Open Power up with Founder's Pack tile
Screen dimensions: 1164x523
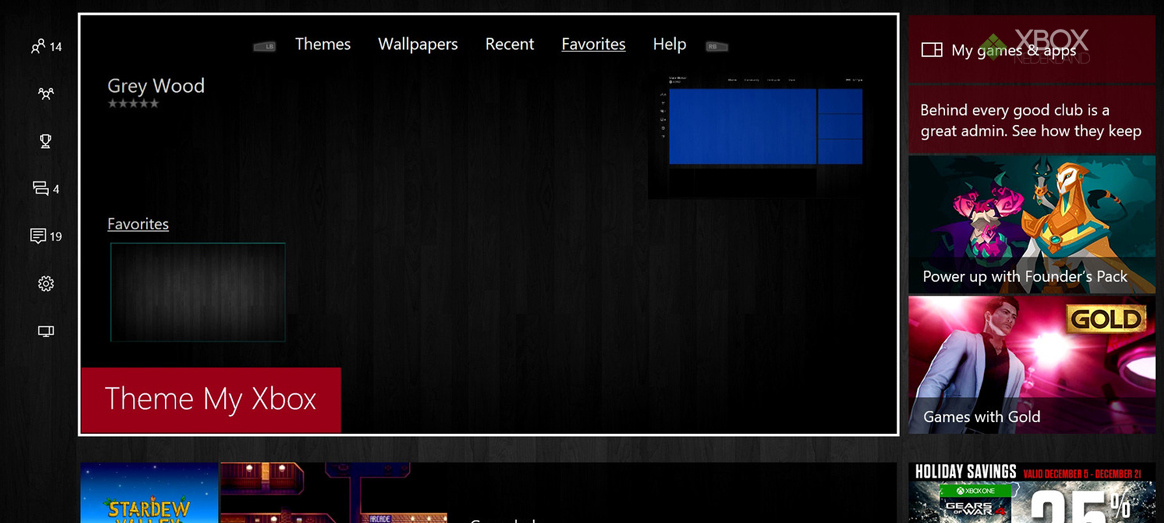pyautogui.click(x=1032, y=225)
